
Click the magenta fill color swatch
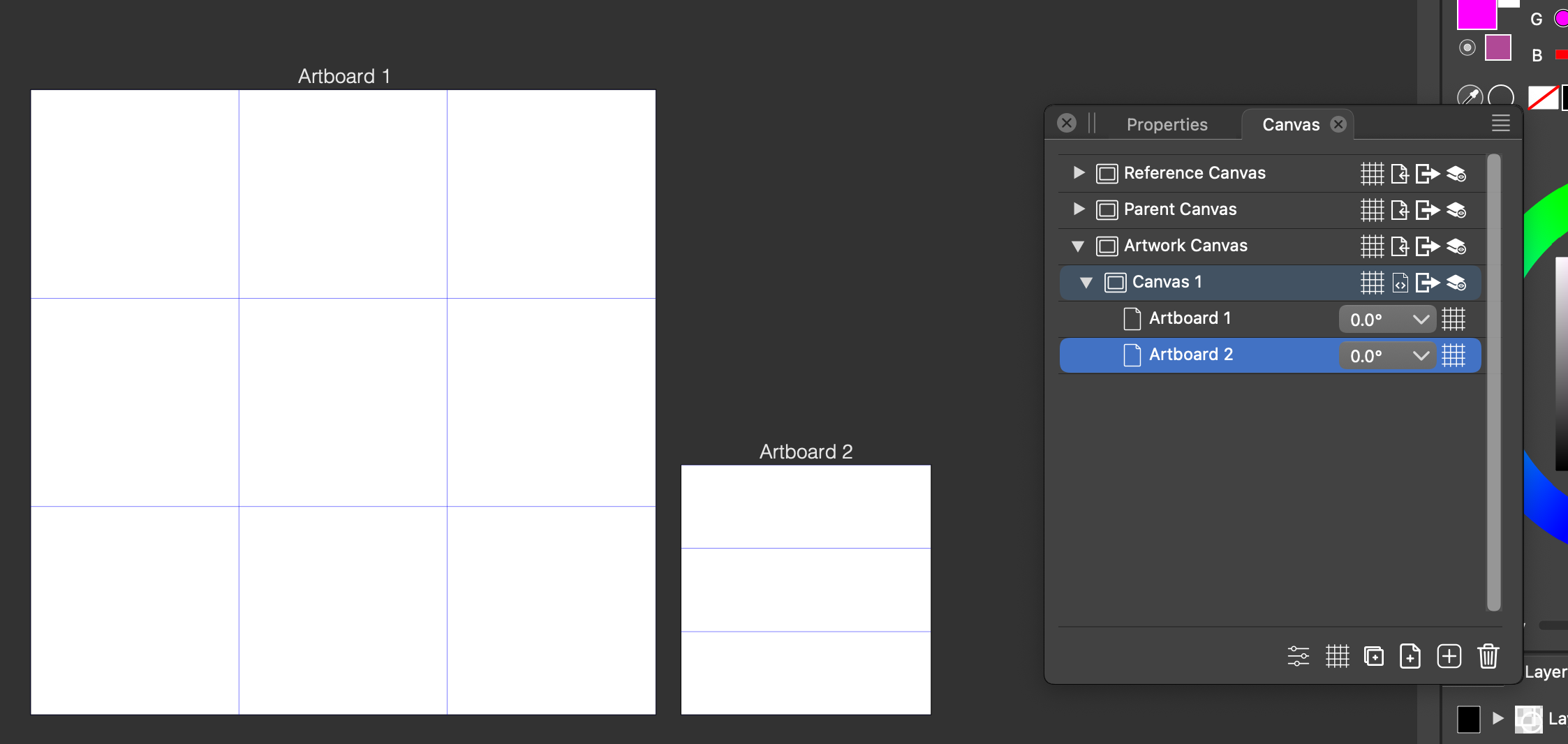(x=1476, y=14)
